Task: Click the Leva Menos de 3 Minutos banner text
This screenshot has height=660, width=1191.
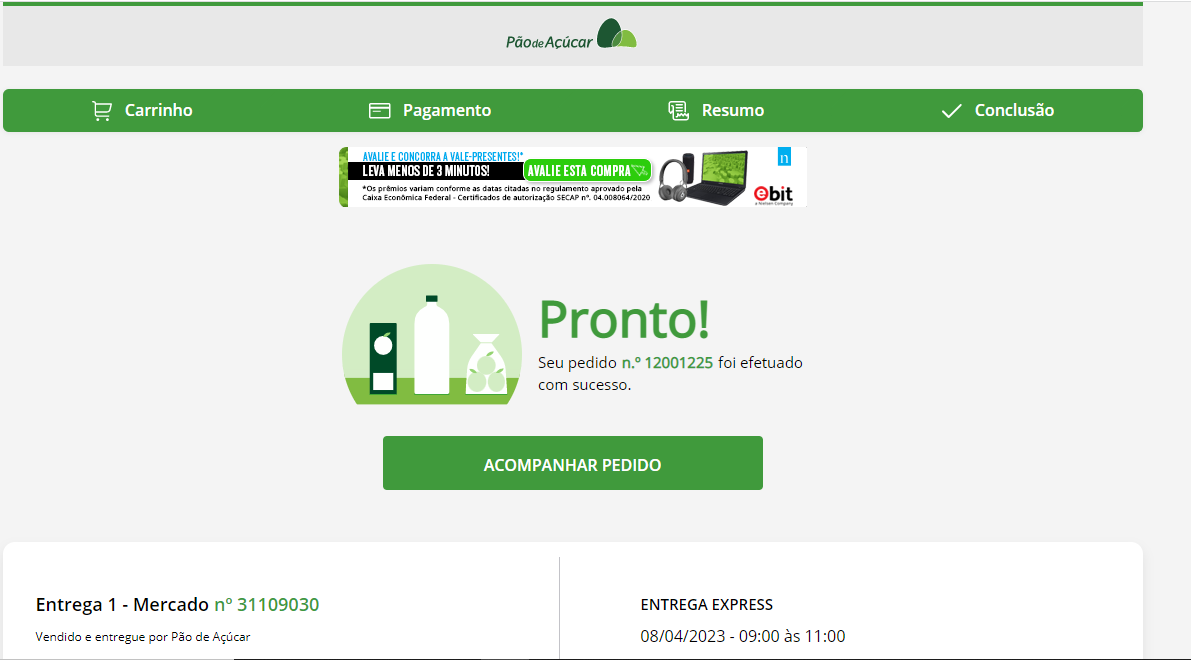Action: click(x=425, y=171)
